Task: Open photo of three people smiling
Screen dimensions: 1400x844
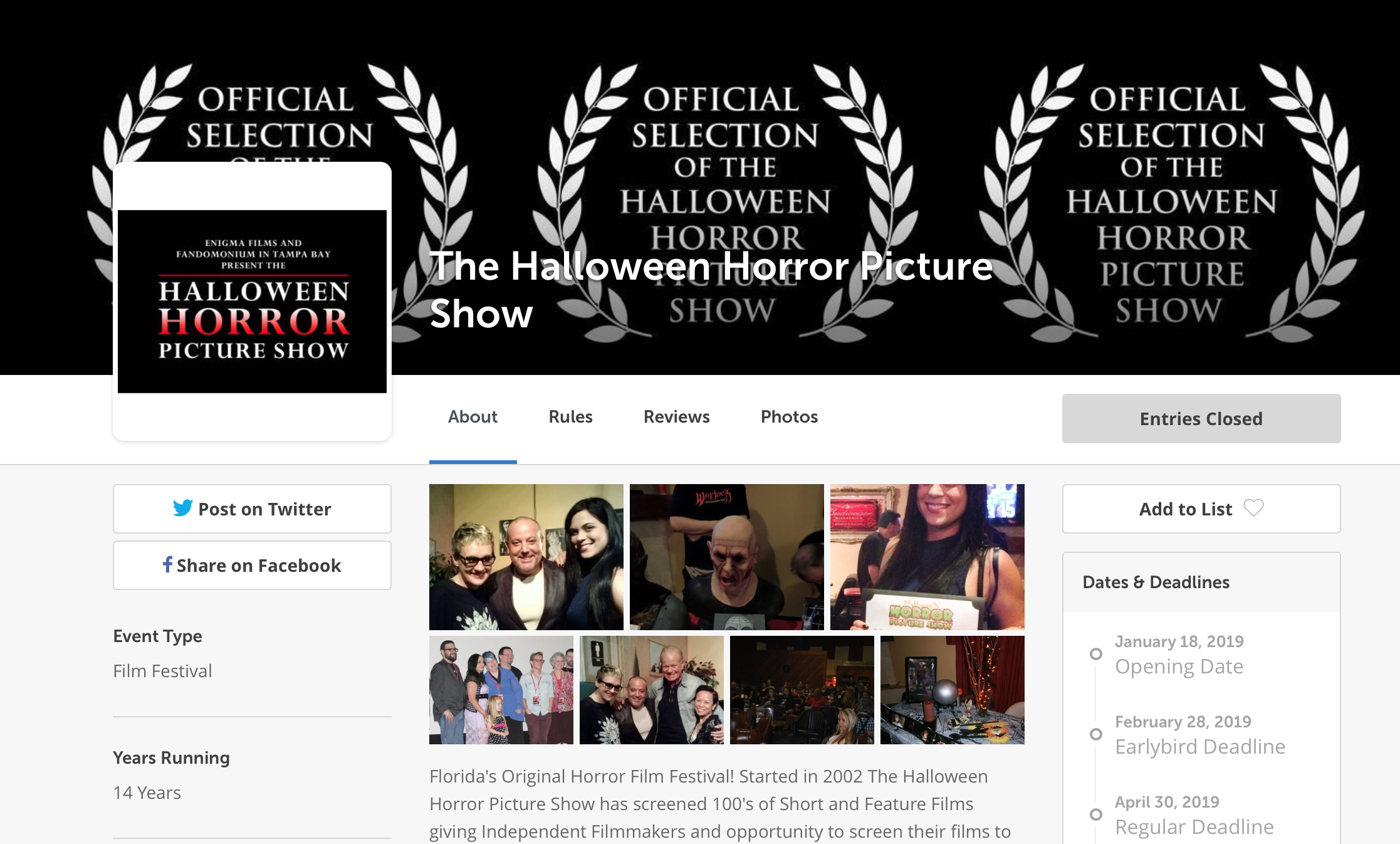Action: pyautogui.click(x=526, y=557)
